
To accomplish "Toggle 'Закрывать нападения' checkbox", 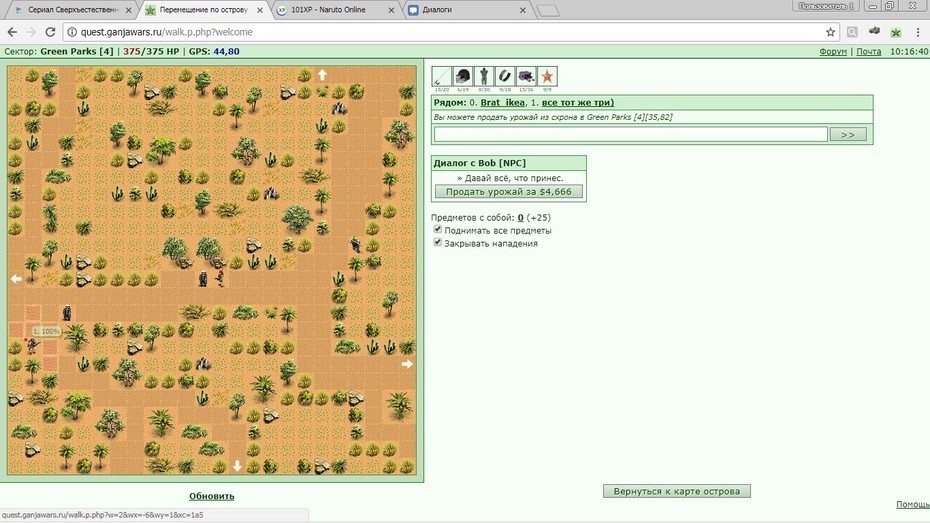I will tap(438, 243).
